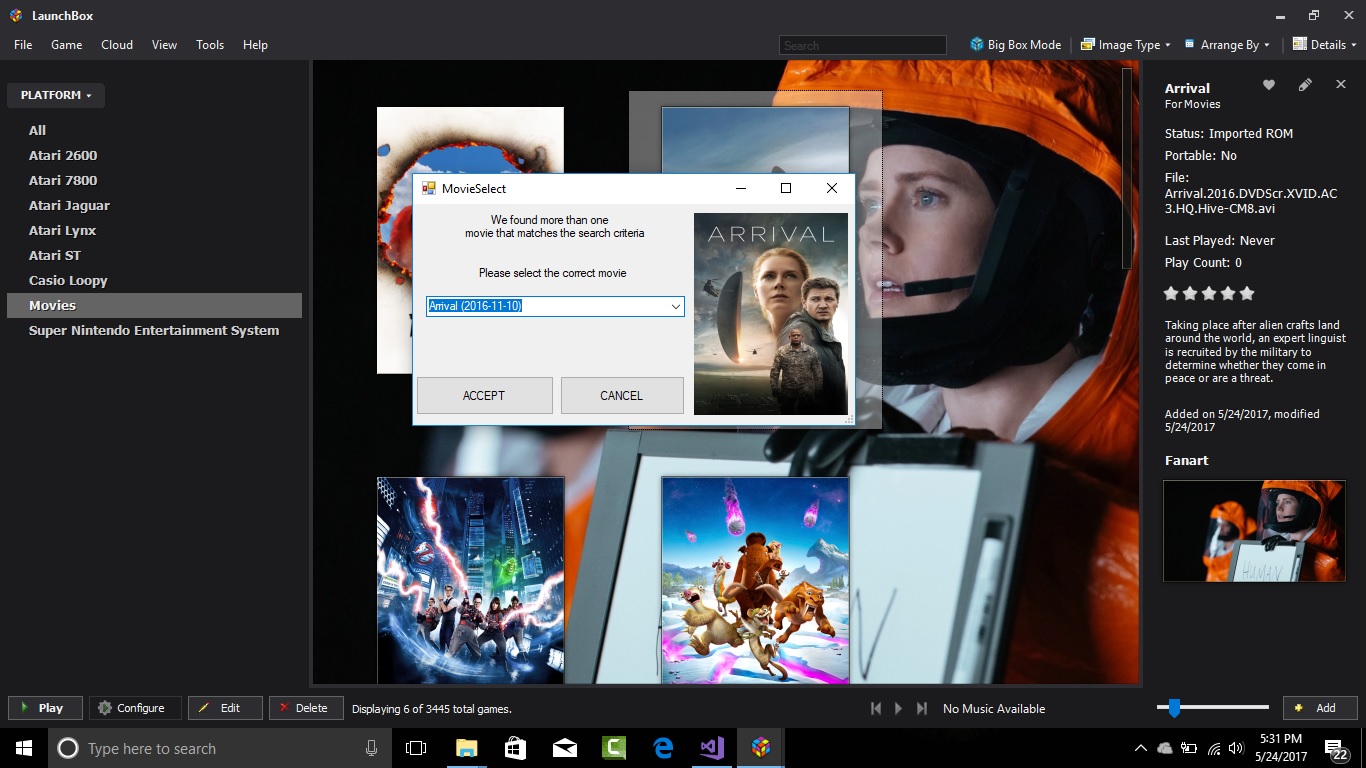1366x768 pixels.
Task: Open the Game menu
Action: click(66, 45)
